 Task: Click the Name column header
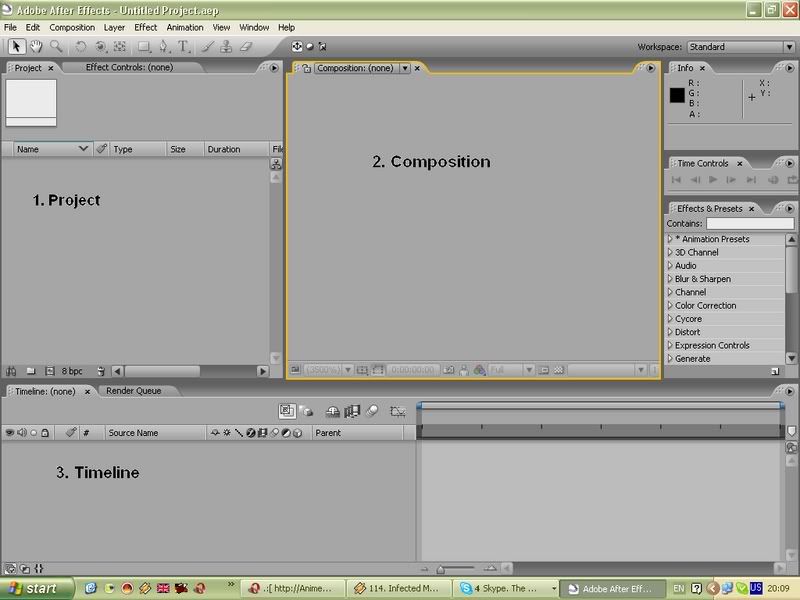click(53, 149)
